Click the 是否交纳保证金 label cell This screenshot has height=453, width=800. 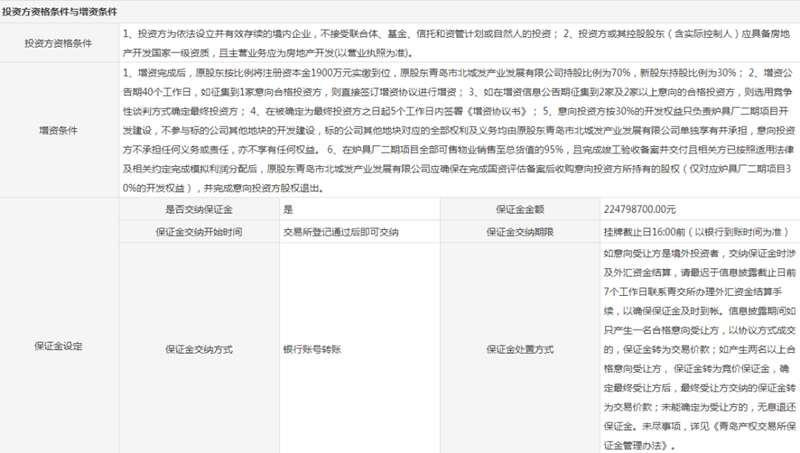[199, 208]
